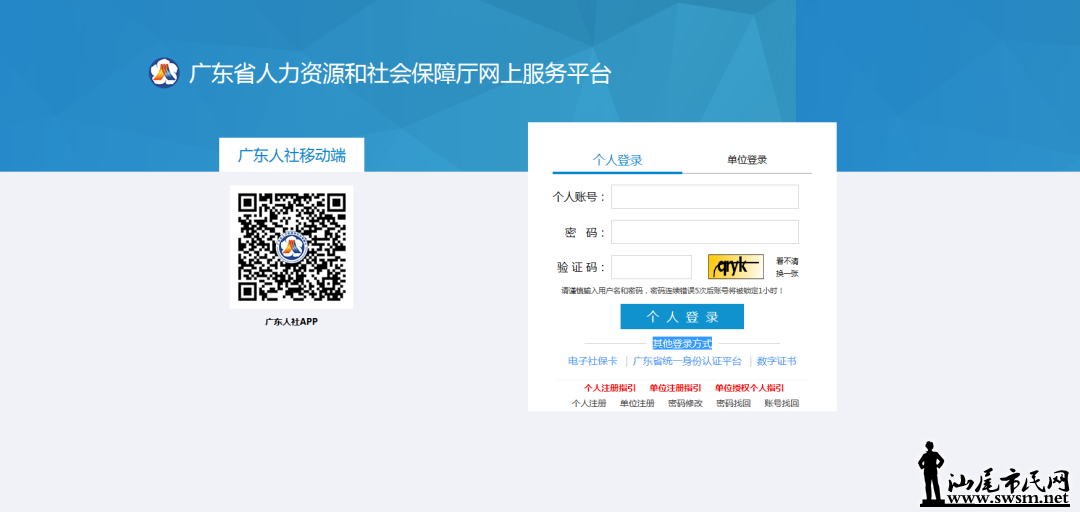Click the 密码修改 link
The height and width of the screenshot is (512, 1080).
point(685,403)
